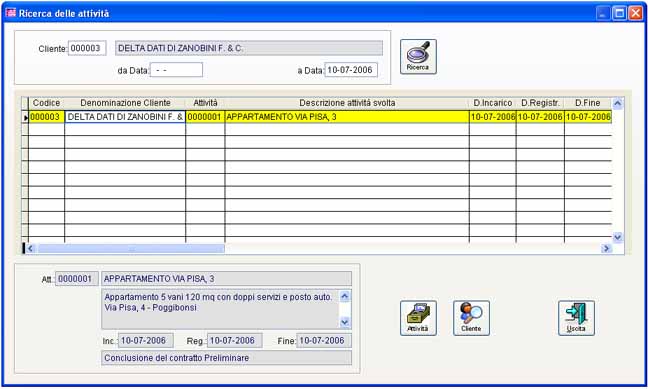Viewport: 648px width, 389px height.
Task: Click the a Data field 10-07-2006
Action: pos(351,70)
